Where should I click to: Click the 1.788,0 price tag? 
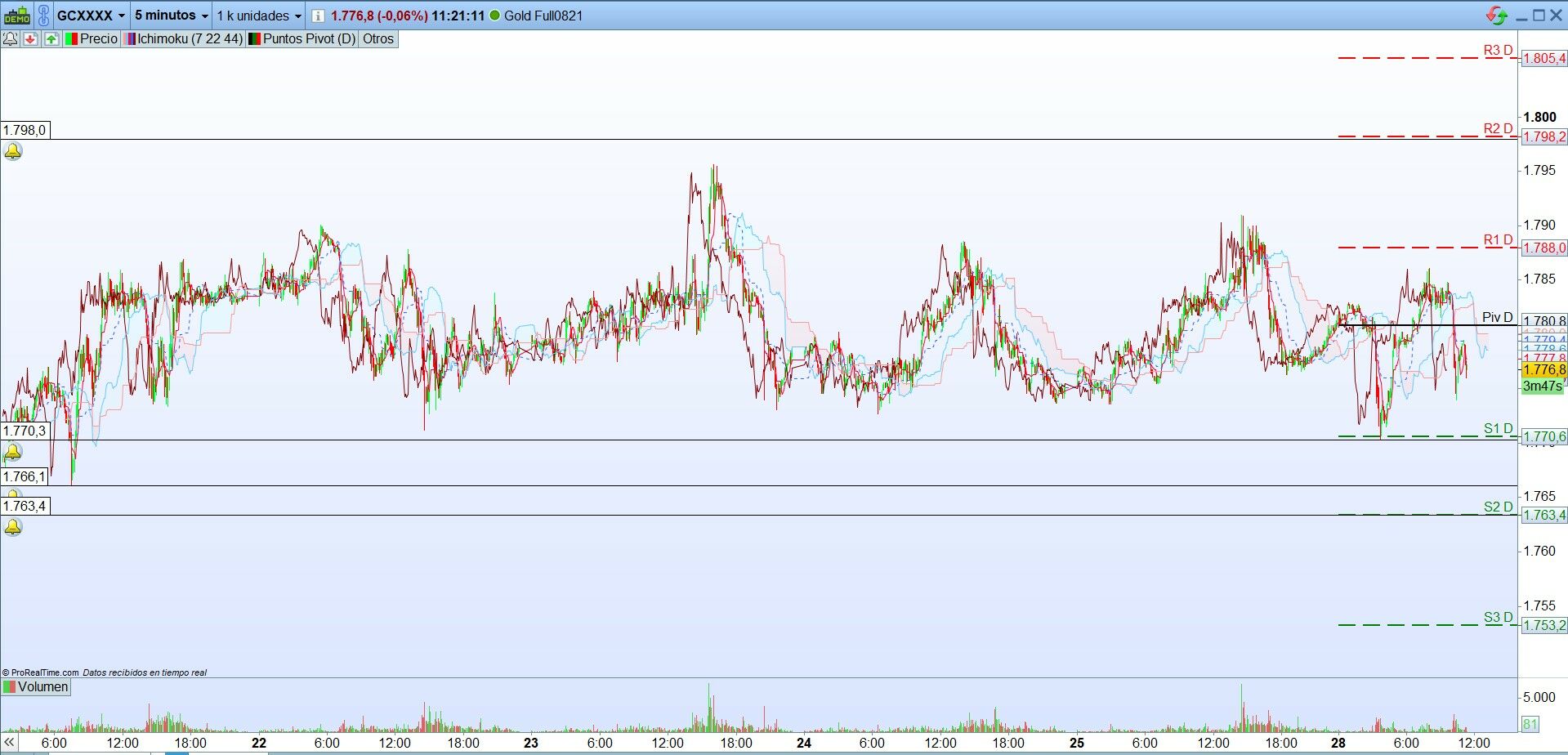tap(1543, 248)
